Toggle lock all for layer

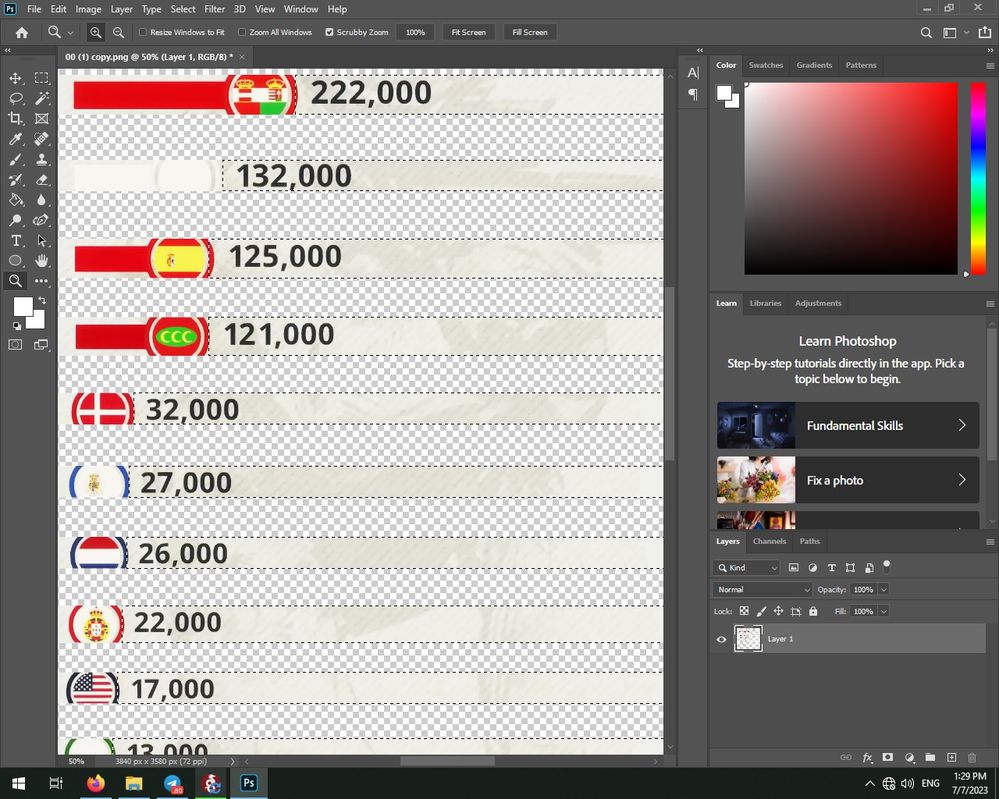[x=813, y=611]
